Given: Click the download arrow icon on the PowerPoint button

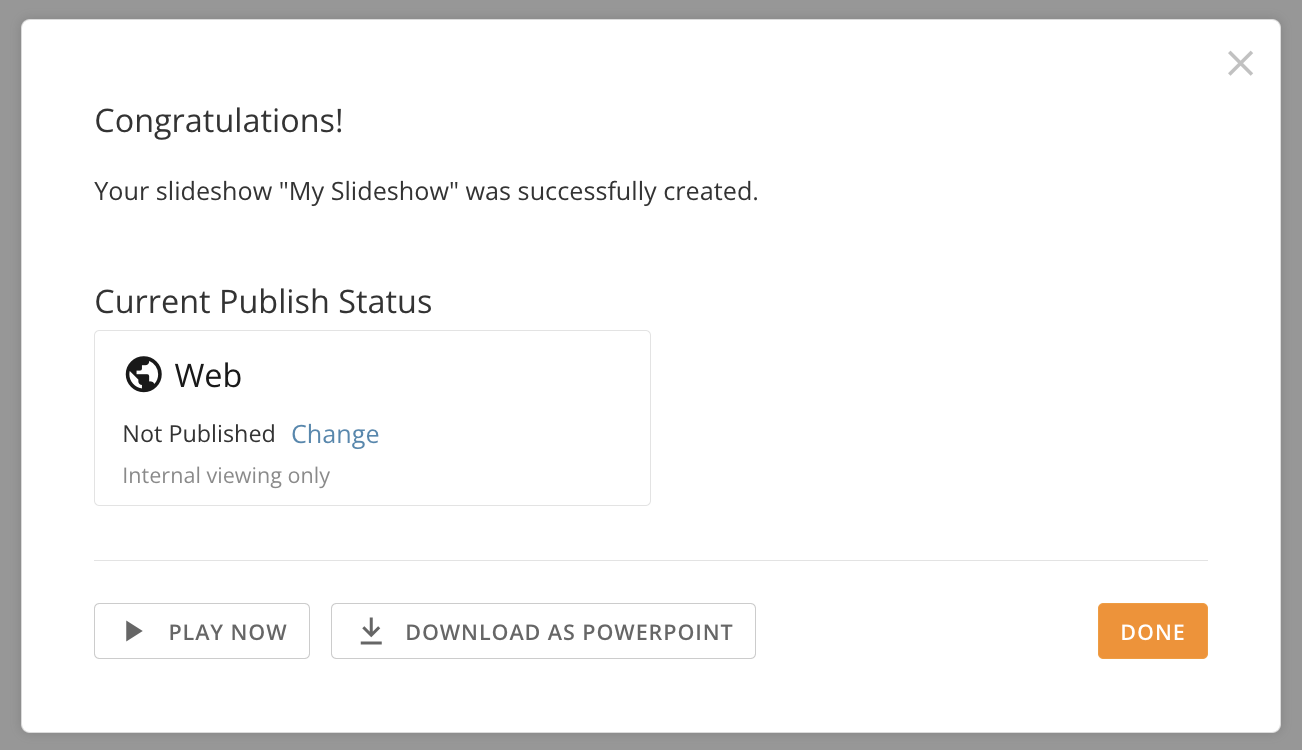Looking at the screenshot, I should pyautogui.click(x=371, y=631).
